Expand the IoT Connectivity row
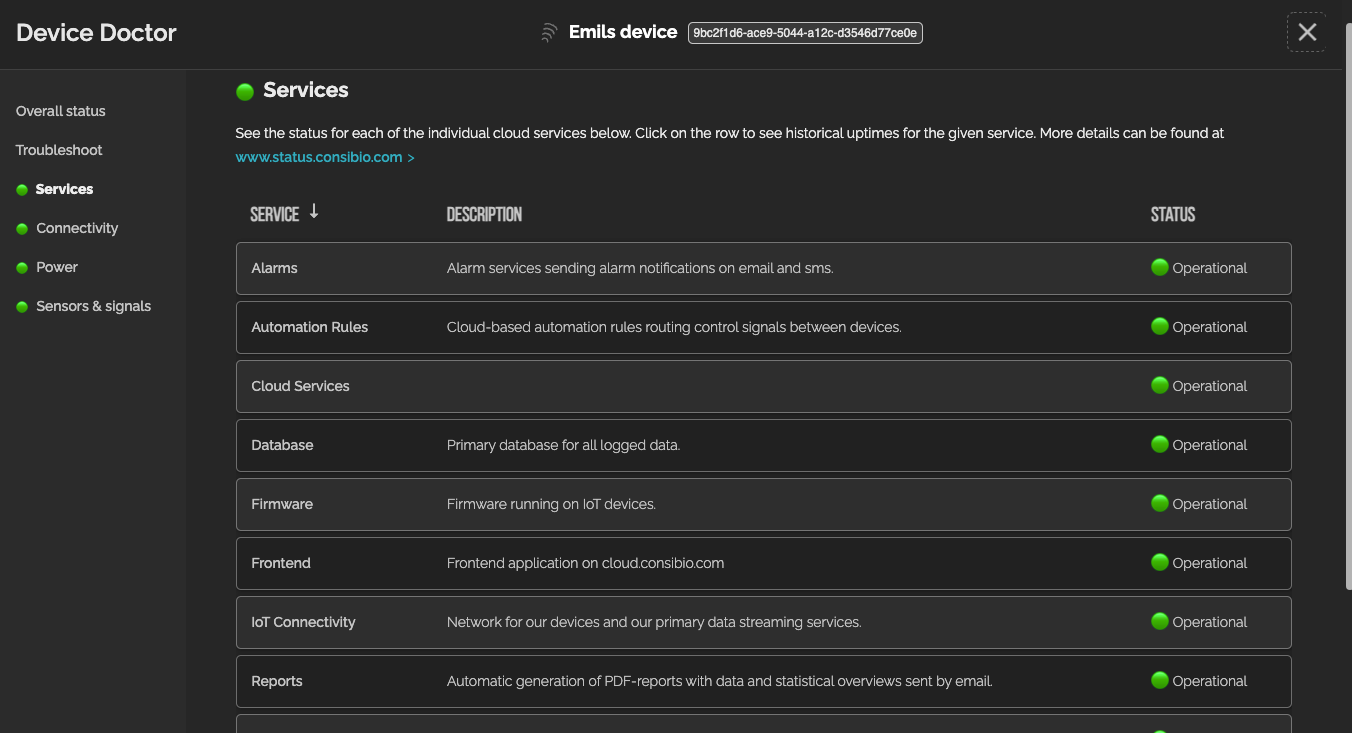1352x733 pixels. point(764,622)
